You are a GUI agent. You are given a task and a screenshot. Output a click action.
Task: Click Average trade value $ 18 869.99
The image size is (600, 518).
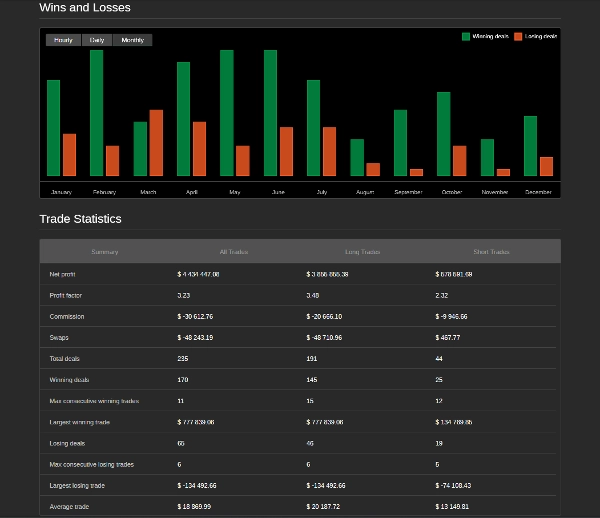[x=194, y=507]
